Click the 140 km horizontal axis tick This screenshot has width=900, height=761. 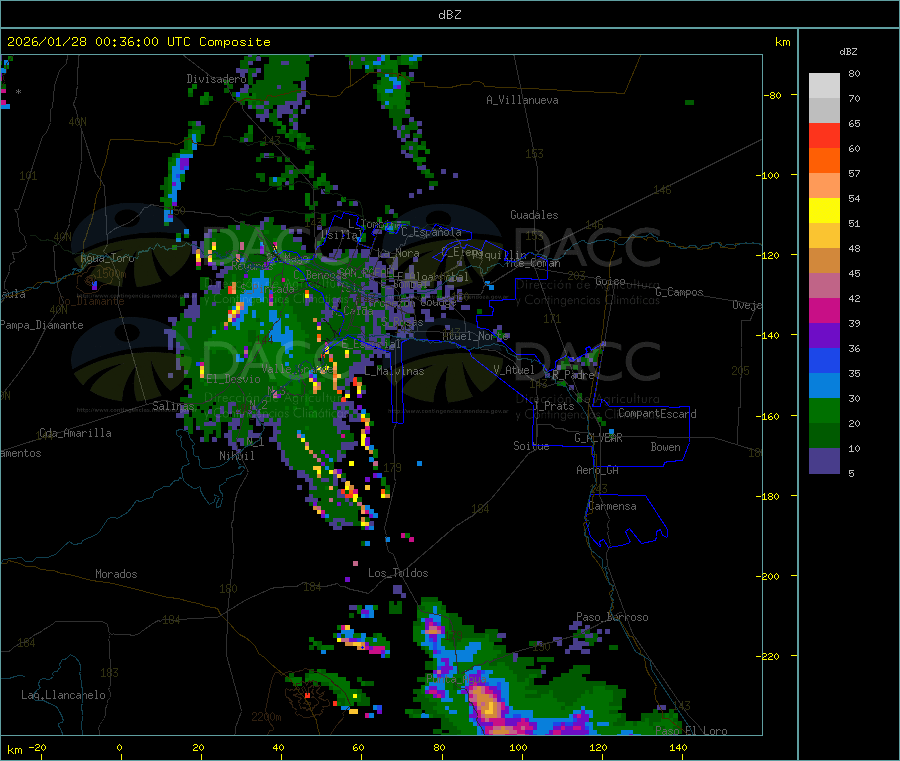pyautogui.click(x=678, y=748)
